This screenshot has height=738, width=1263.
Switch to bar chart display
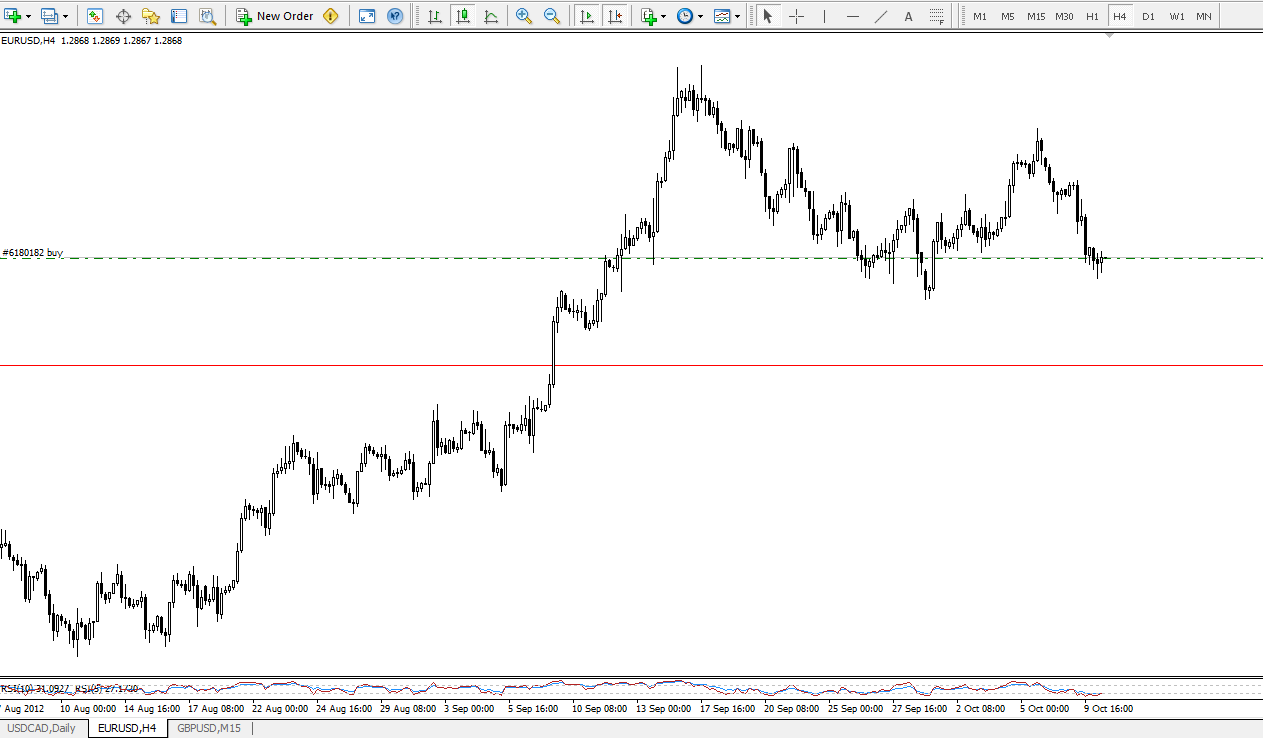[434, 16]
